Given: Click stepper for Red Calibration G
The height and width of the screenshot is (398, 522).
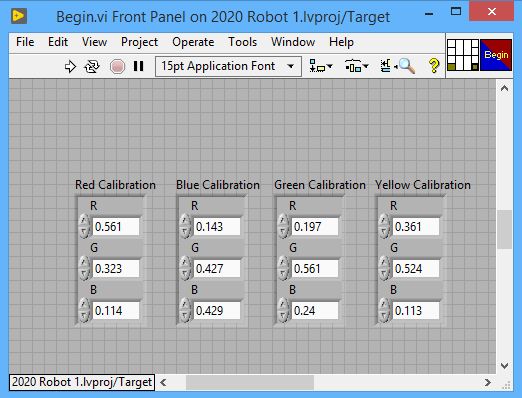Looking at the screenshot, I should tap(84, 268).
